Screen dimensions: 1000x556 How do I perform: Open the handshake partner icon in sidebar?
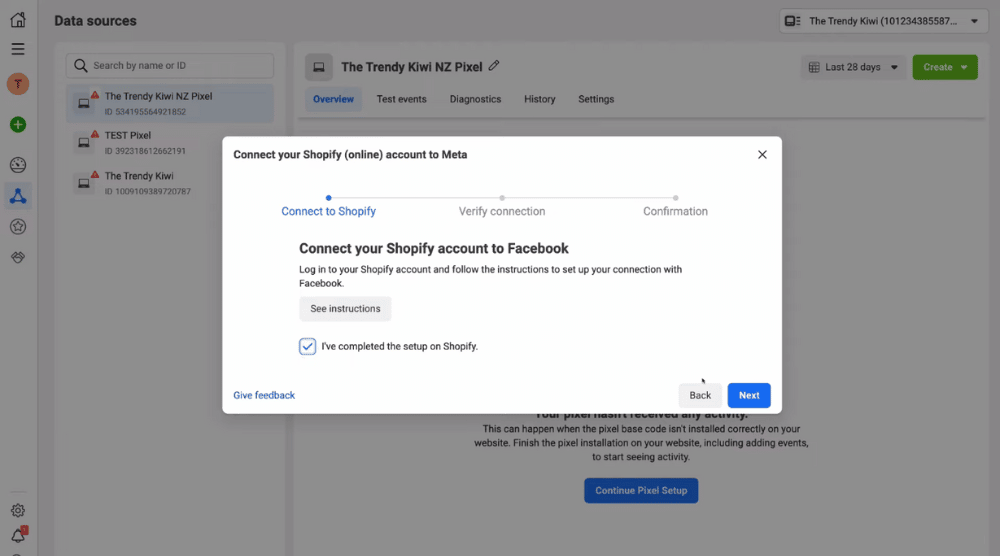tap(18, 257)
